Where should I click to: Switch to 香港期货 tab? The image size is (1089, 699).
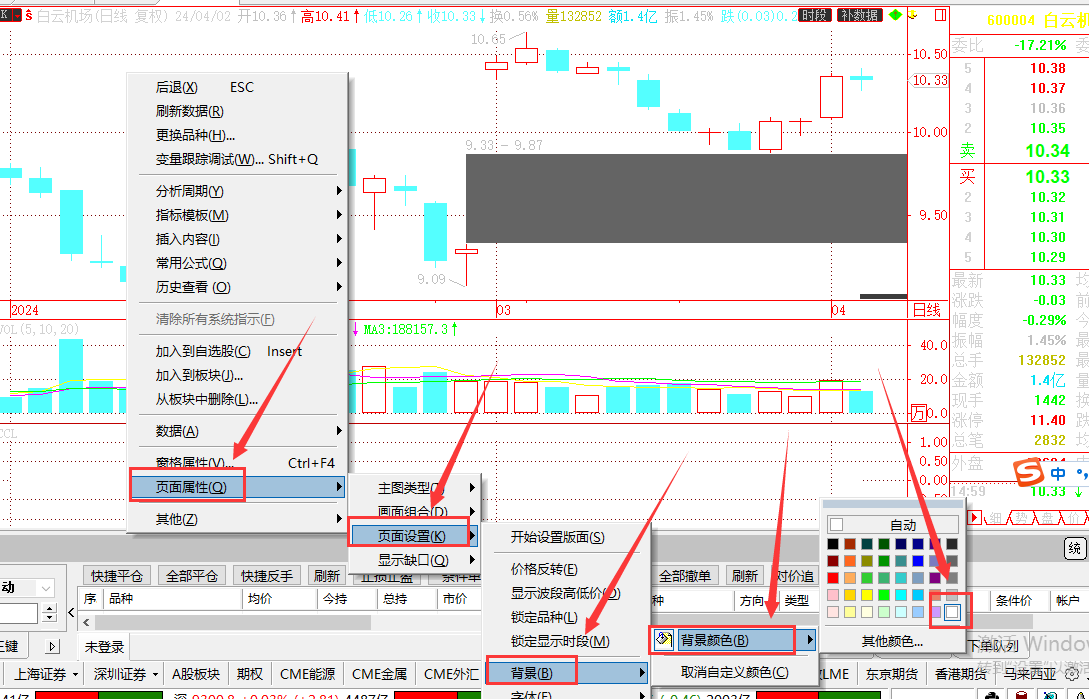click(961, 674)
